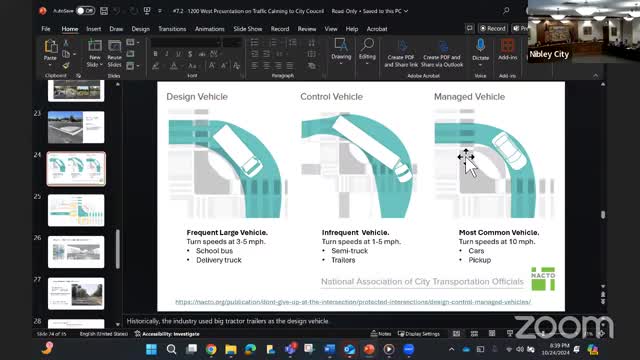Select slide 27 thumbnail
The width and height of the screenshot is (640, 360).
(x=76, y=293)
